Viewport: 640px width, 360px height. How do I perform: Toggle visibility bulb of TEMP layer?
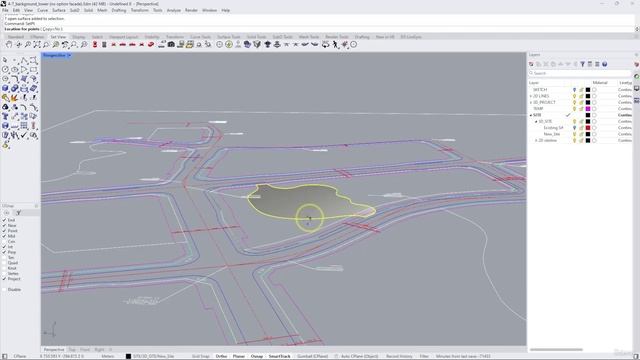(574, 109)
